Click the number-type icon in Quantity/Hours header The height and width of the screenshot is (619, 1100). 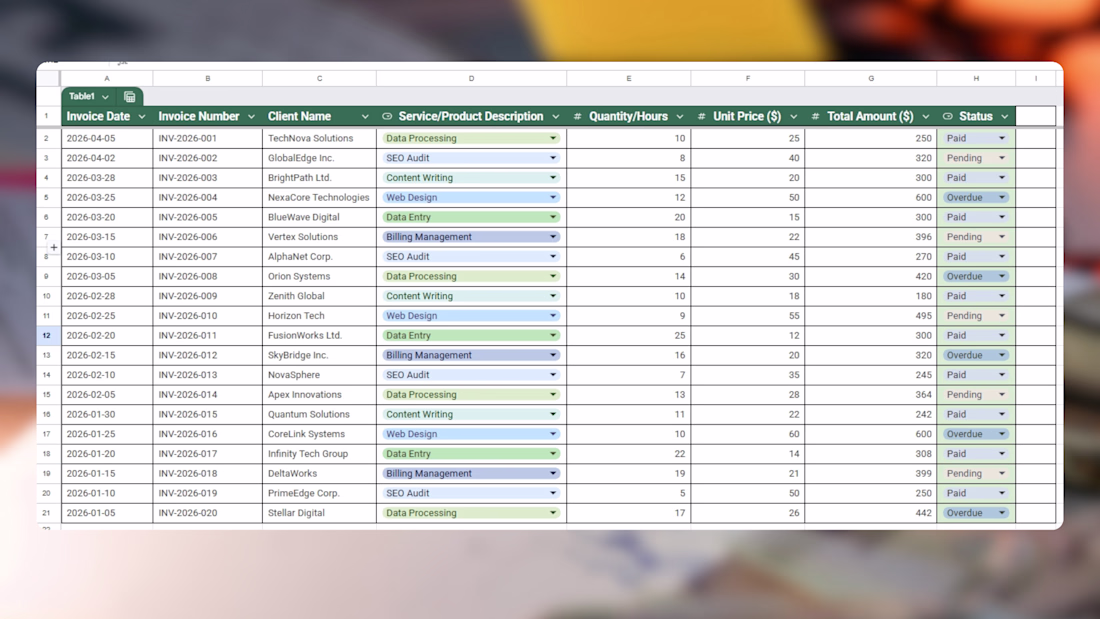click(577, 117)
